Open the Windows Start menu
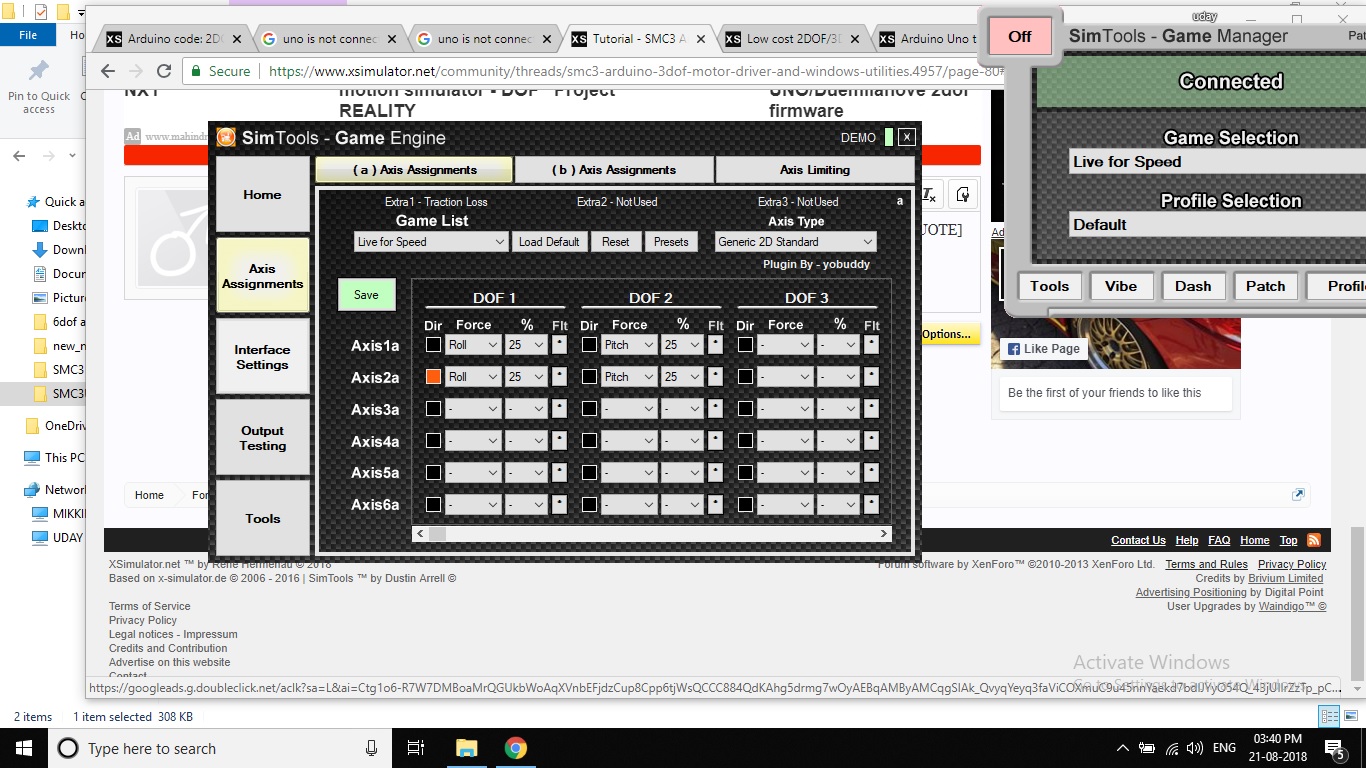Image resolution: width=1366 pixels, height=768 pixels. (x=23, y=748)
